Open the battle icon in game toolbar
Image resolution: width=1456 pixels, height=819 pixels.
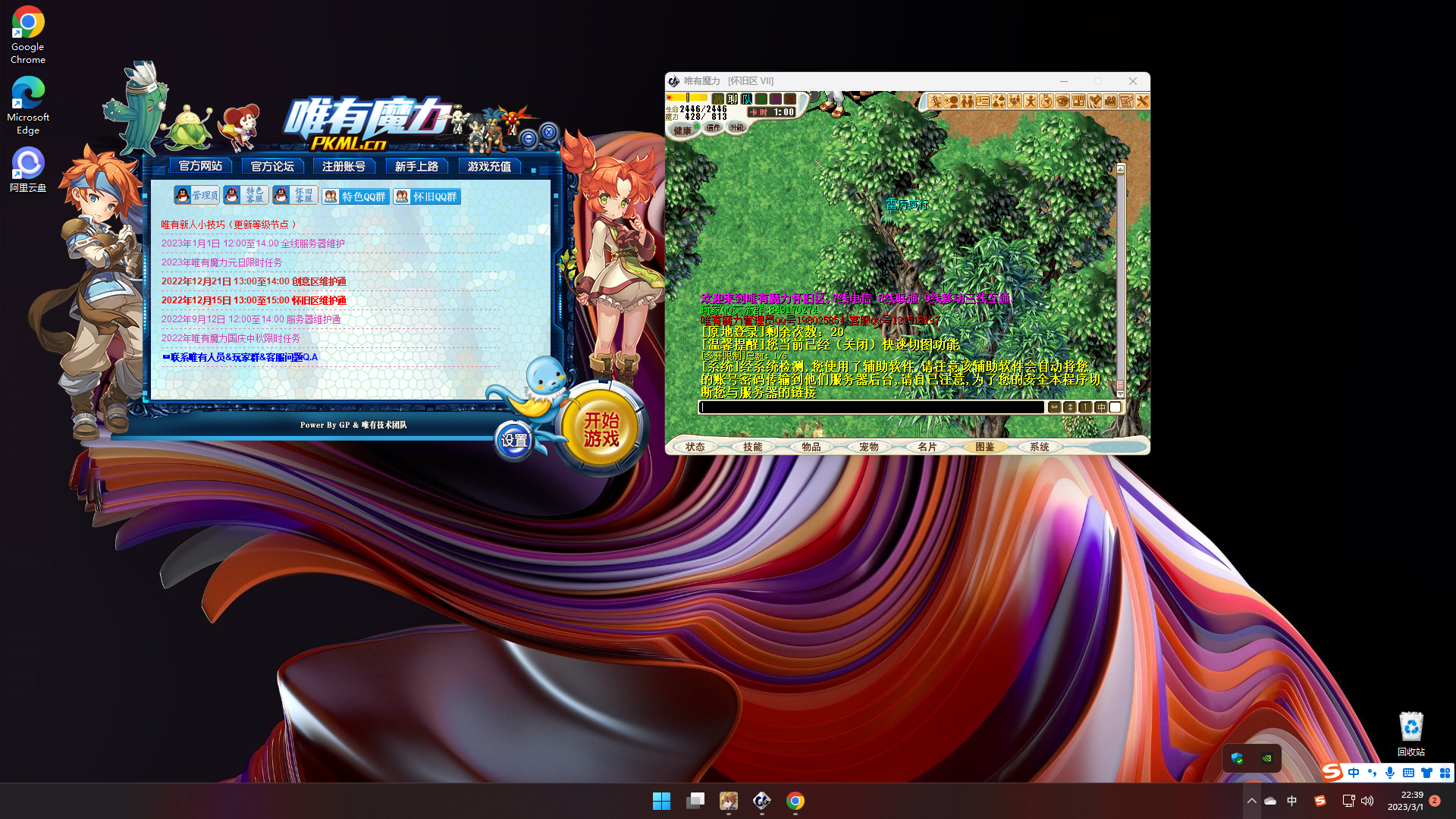click(935, 101)
